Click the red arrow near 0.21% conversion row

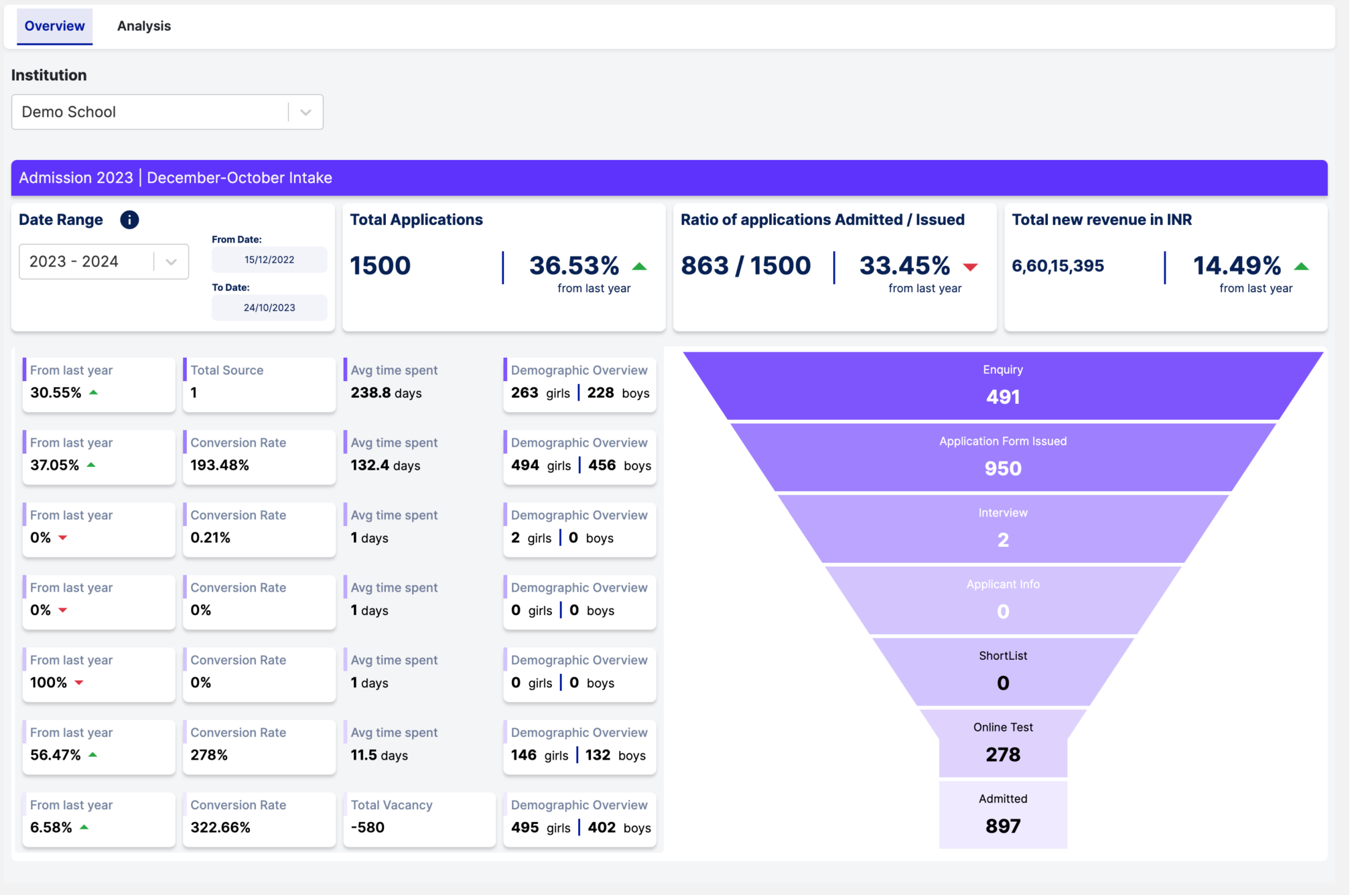62,537
